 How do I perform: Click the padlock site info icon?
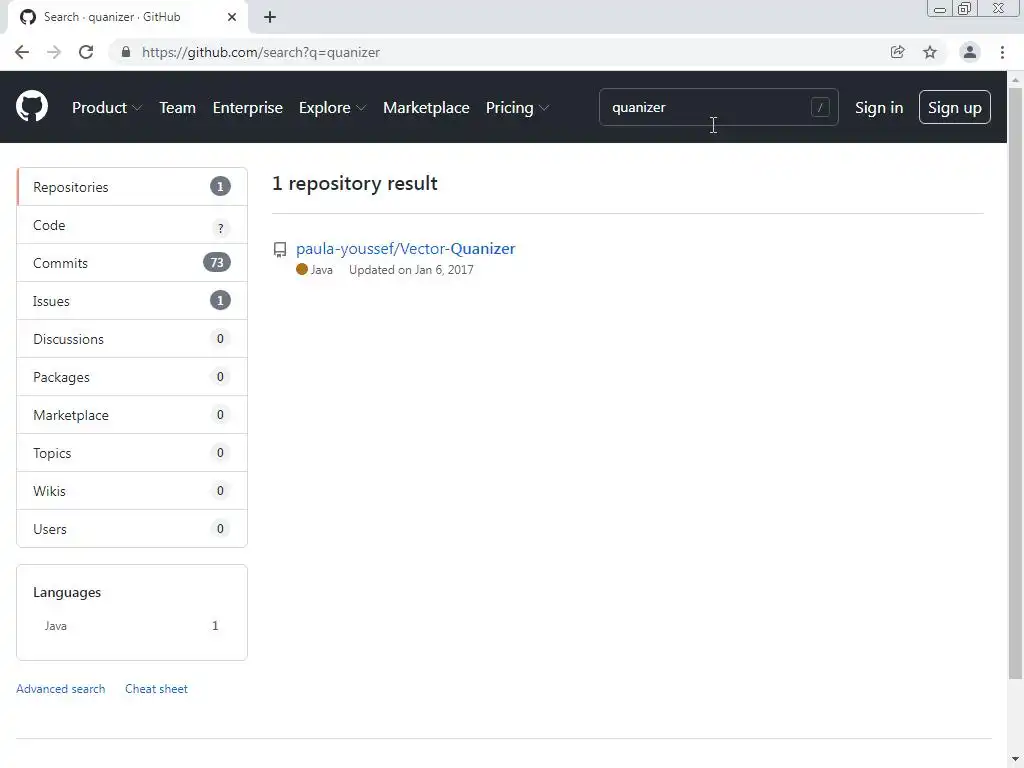coord(126,52)
